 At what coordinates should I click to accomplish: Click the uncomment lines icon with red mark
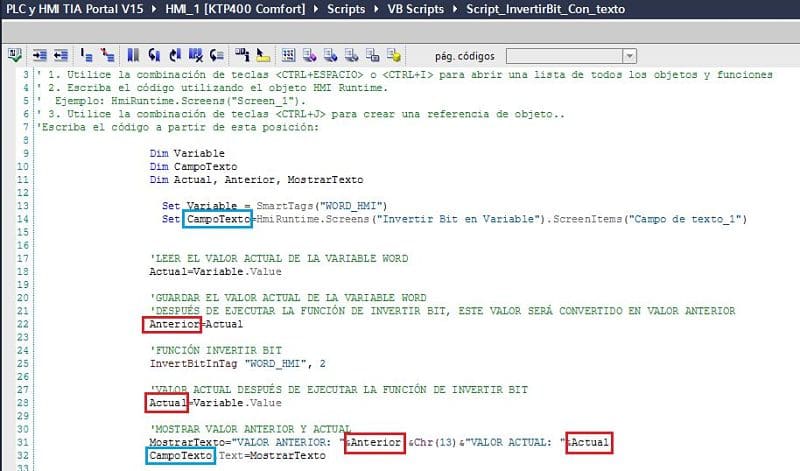(107, 55)
